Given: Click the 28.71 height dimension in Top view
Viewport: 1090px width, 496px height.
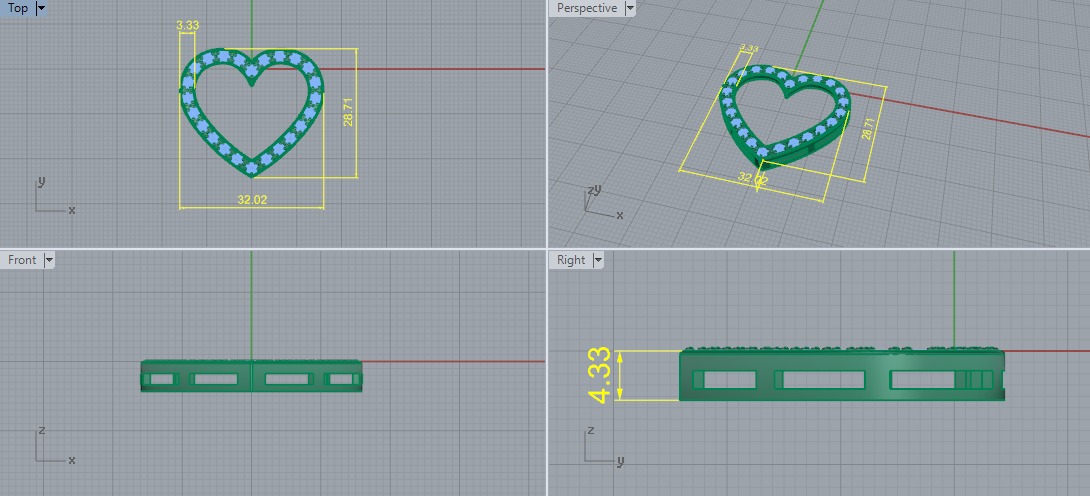Looking at the screenshot, I should coord(349,111).
